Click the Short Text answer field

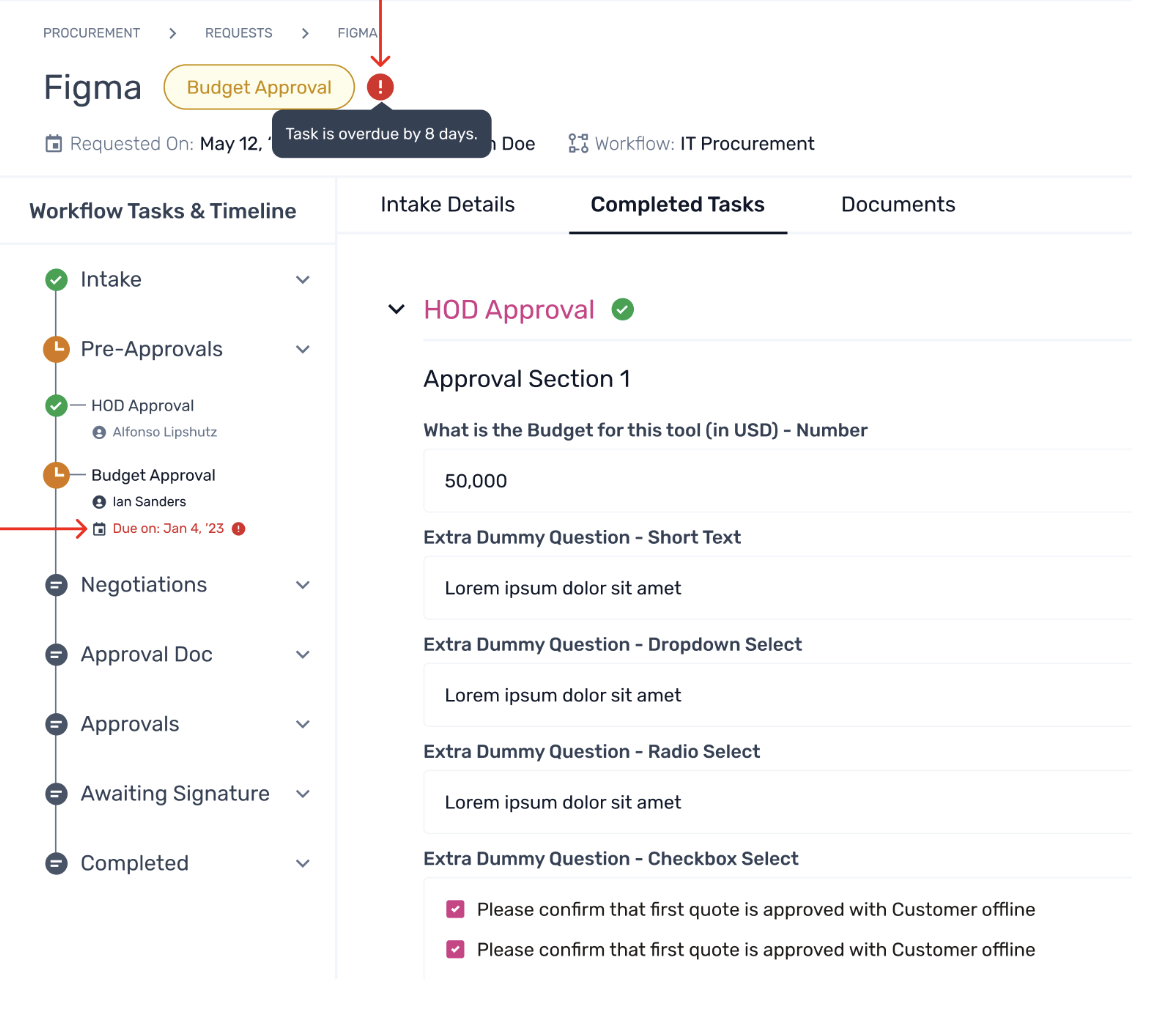click(x=778, y=588)
